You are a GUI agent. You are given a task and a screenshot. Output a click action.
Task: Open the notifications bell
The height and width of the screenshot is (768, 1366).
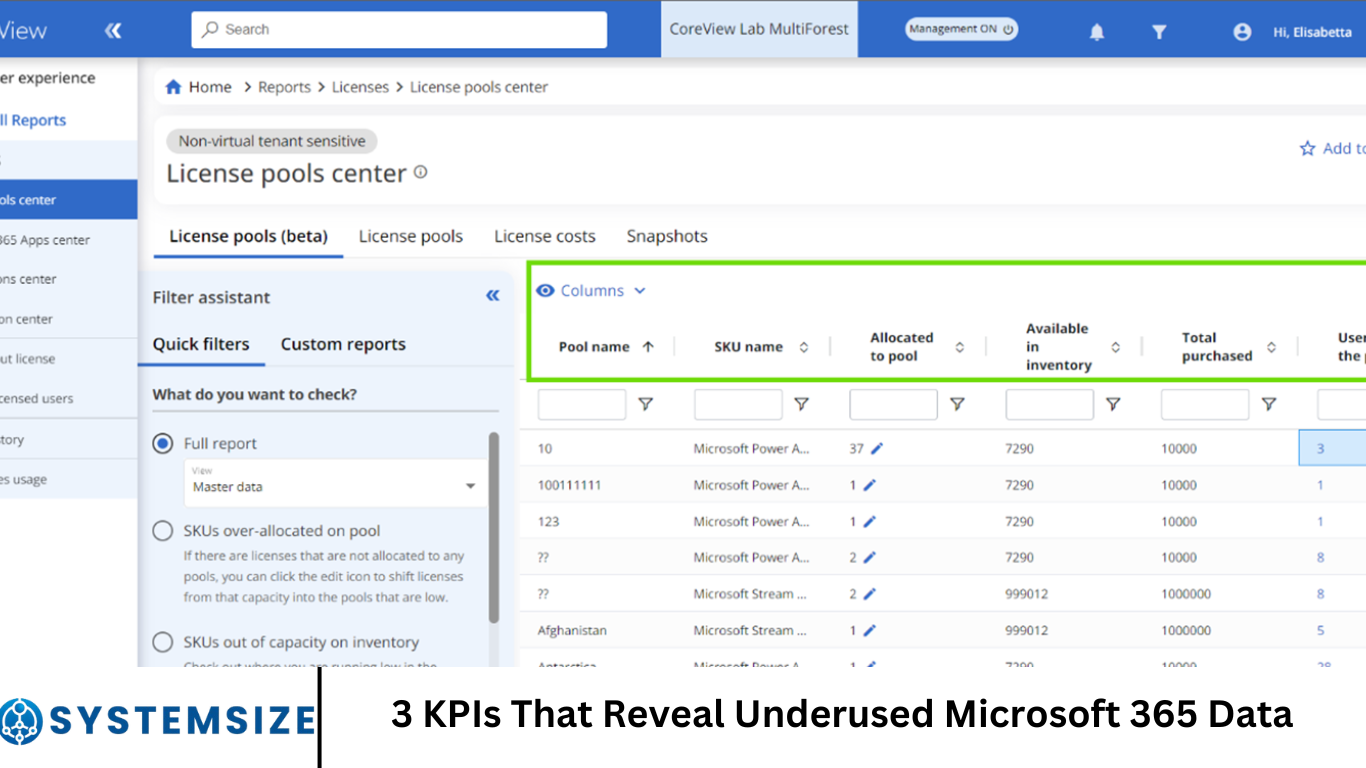[1097, 32]
